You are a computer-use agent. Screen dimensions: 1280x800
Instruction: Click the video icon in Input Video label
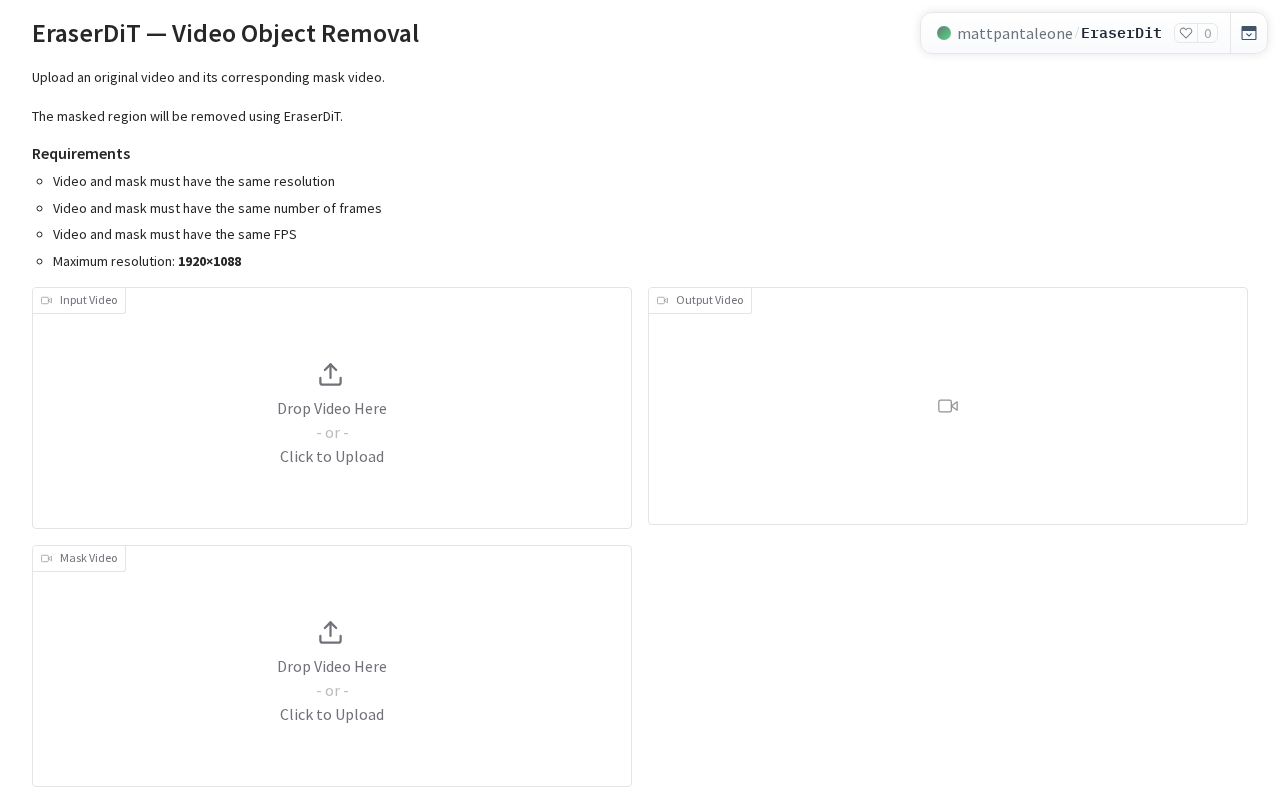46,300
